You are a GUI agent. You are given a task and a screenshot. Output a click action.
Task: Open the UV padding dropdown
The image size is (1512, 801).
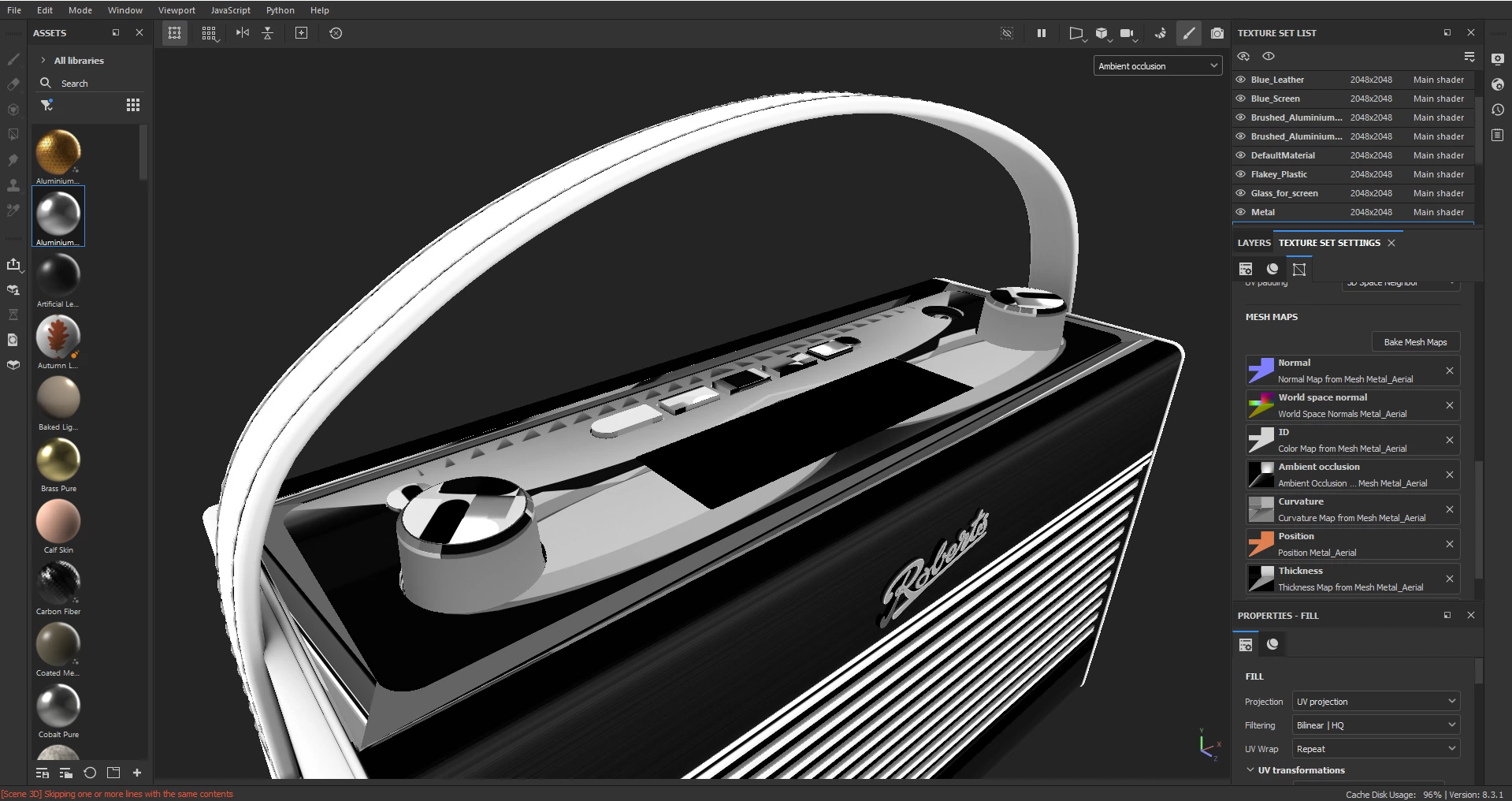1401,283
